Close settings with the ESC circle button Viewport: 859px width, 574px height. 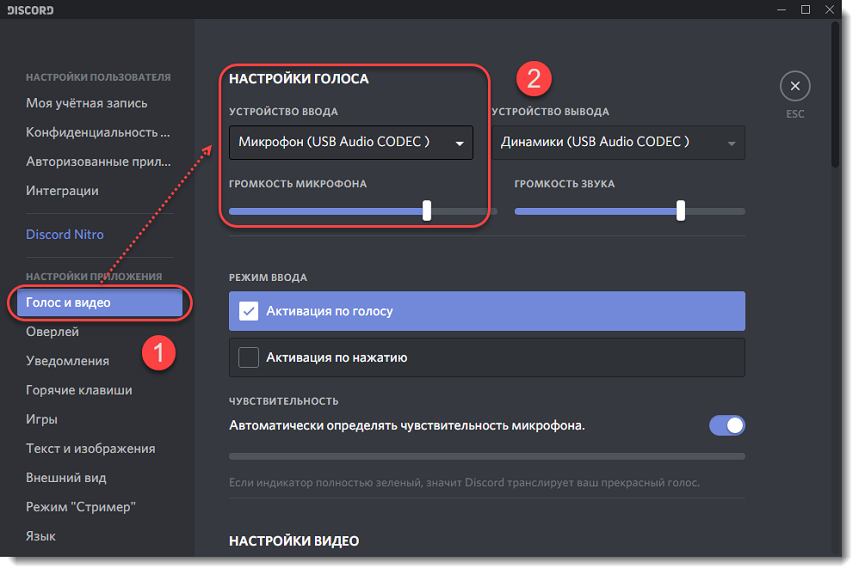(795, 86)
